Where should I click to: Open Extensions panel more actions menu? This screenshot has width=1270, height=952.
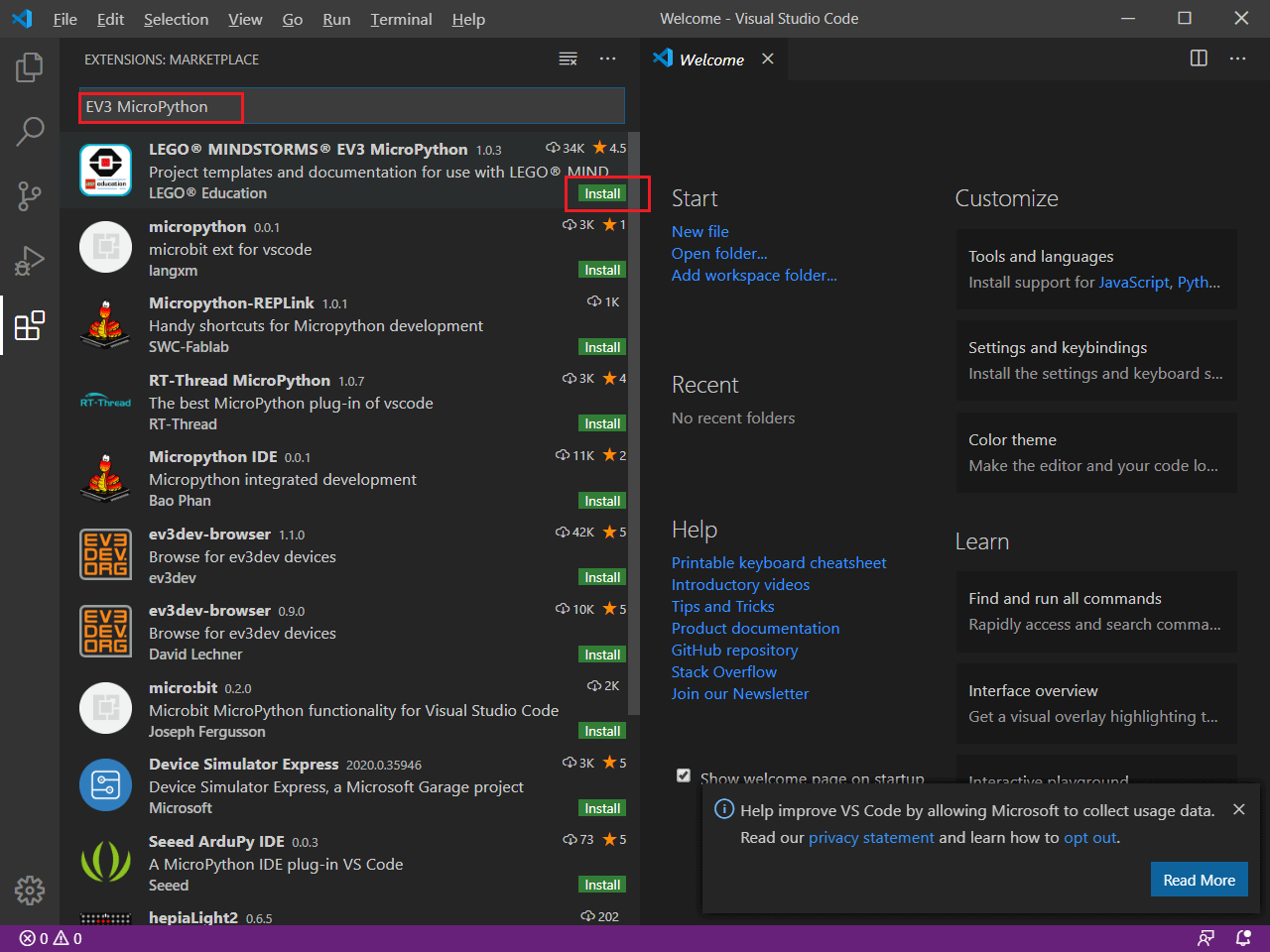pyautogui.click(x=608, y=59)
